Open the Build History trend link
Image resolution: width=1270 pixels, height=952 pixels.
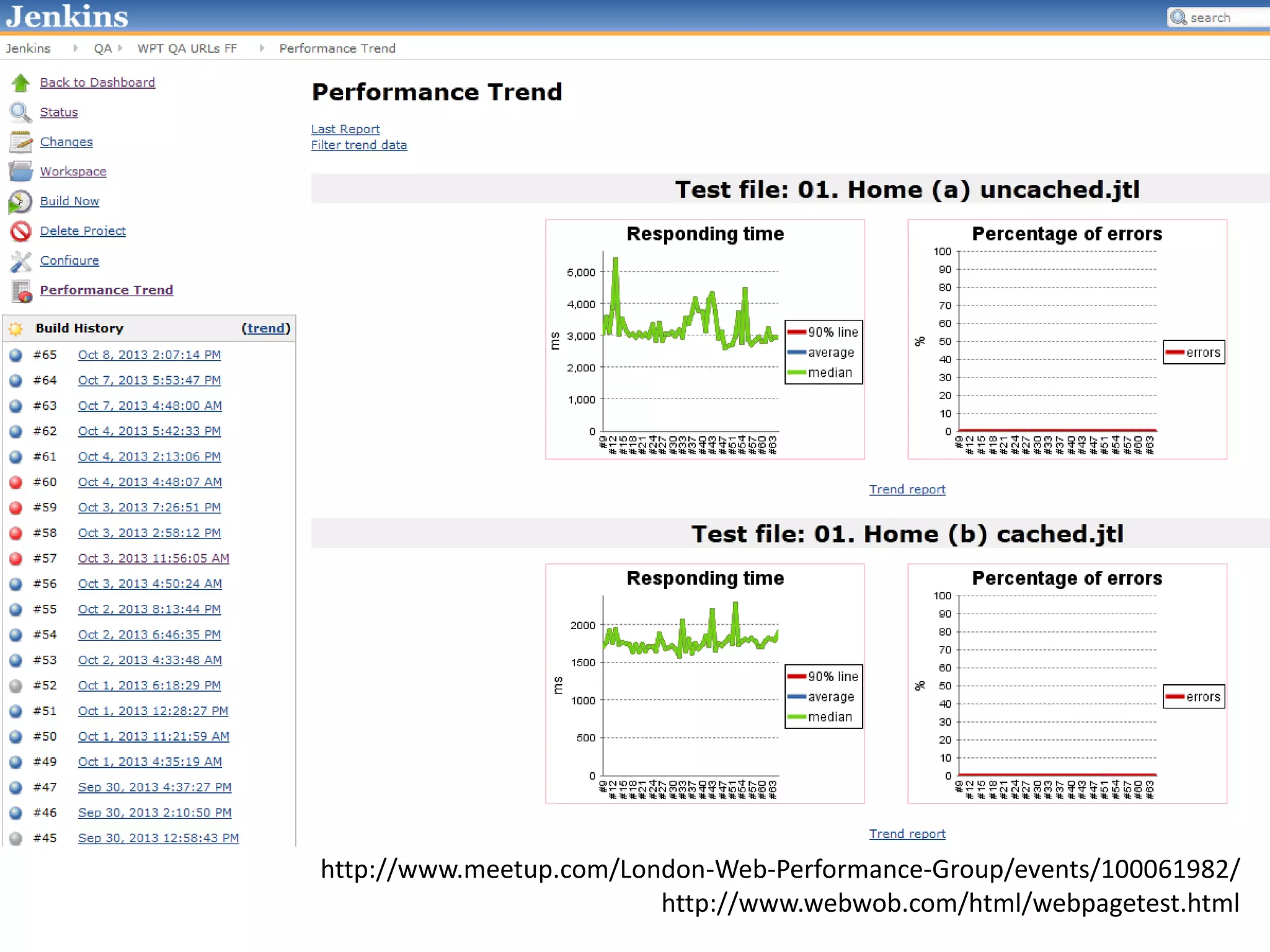coord(266,328)
